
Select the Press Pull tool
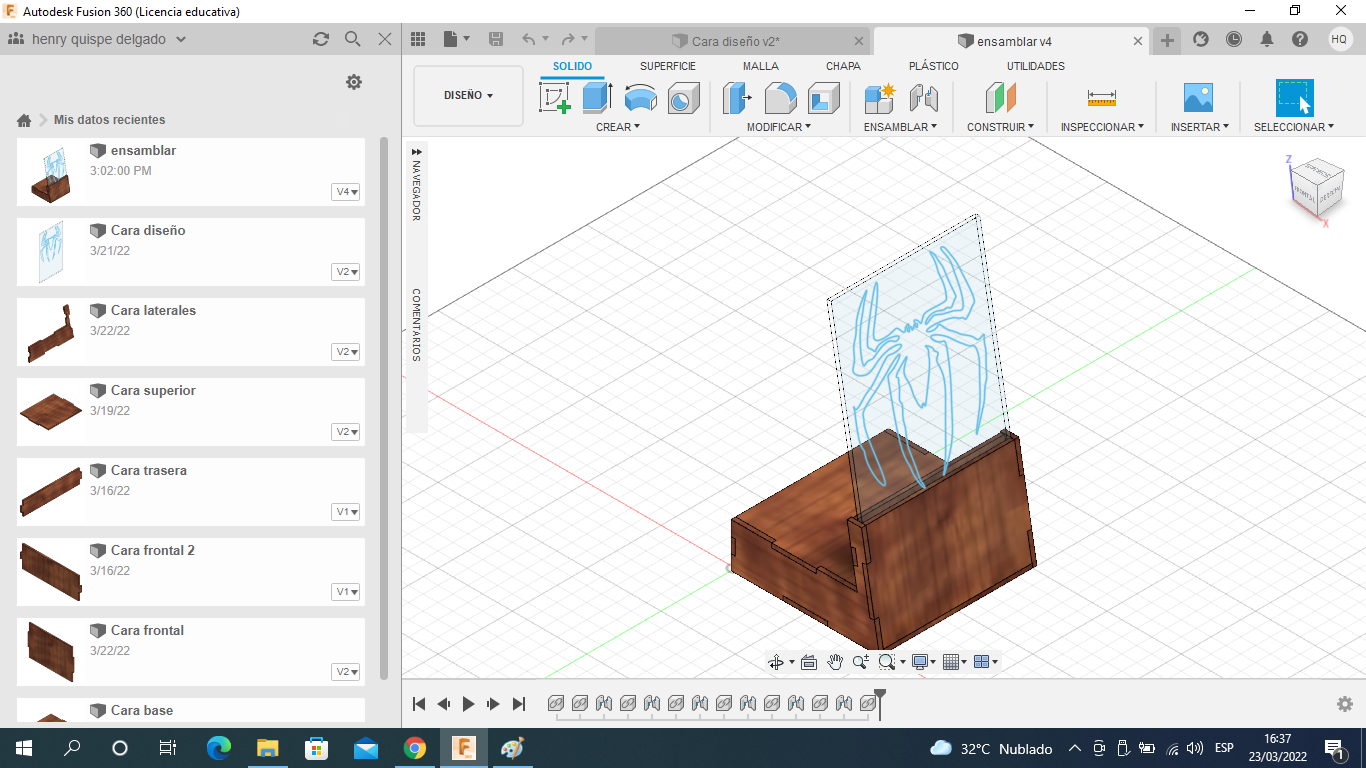pyautogui.click(x=737, y=98)
